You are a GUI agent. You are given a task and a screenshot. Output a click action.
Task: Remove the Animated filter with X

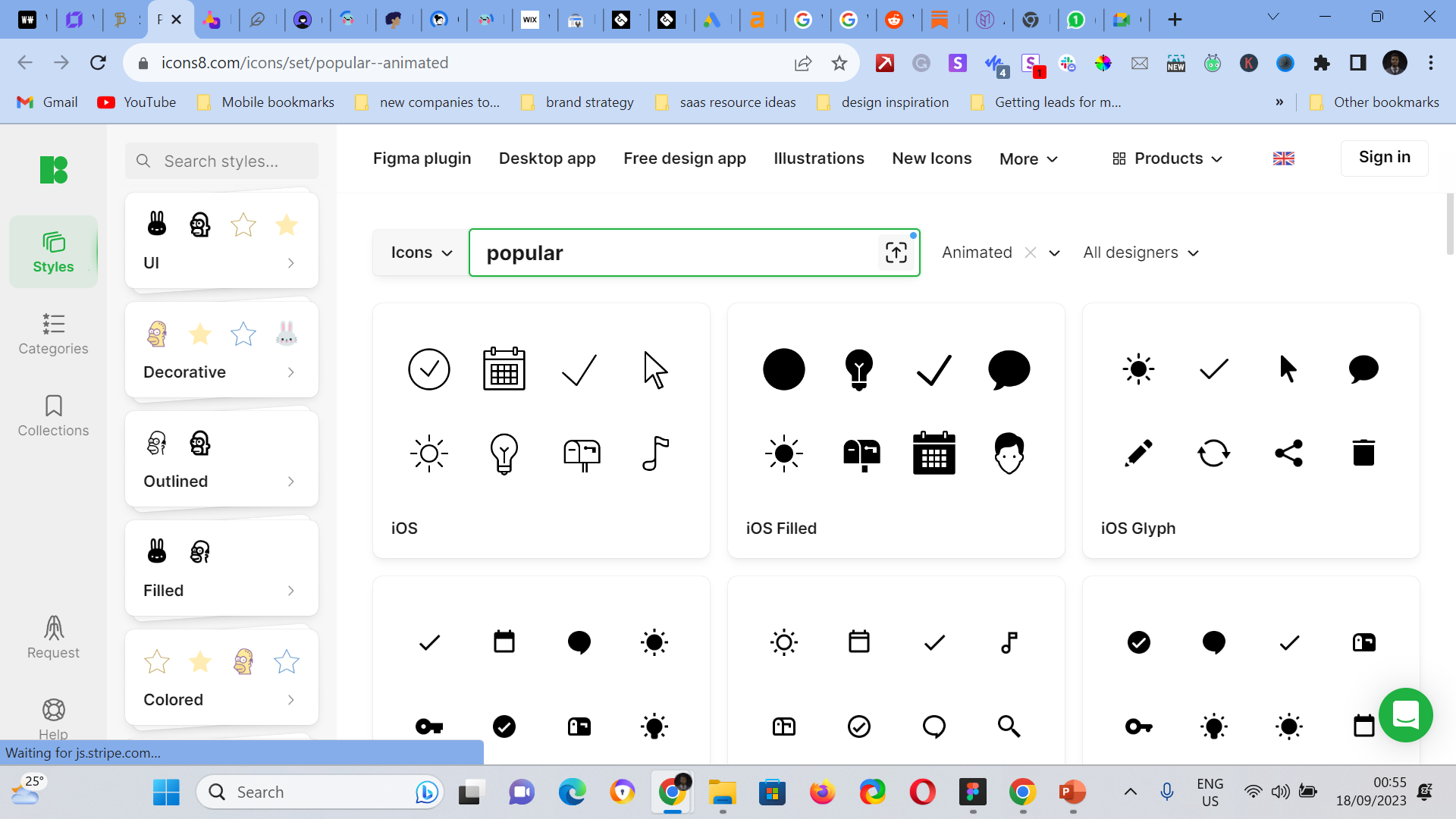[1030, 253]
